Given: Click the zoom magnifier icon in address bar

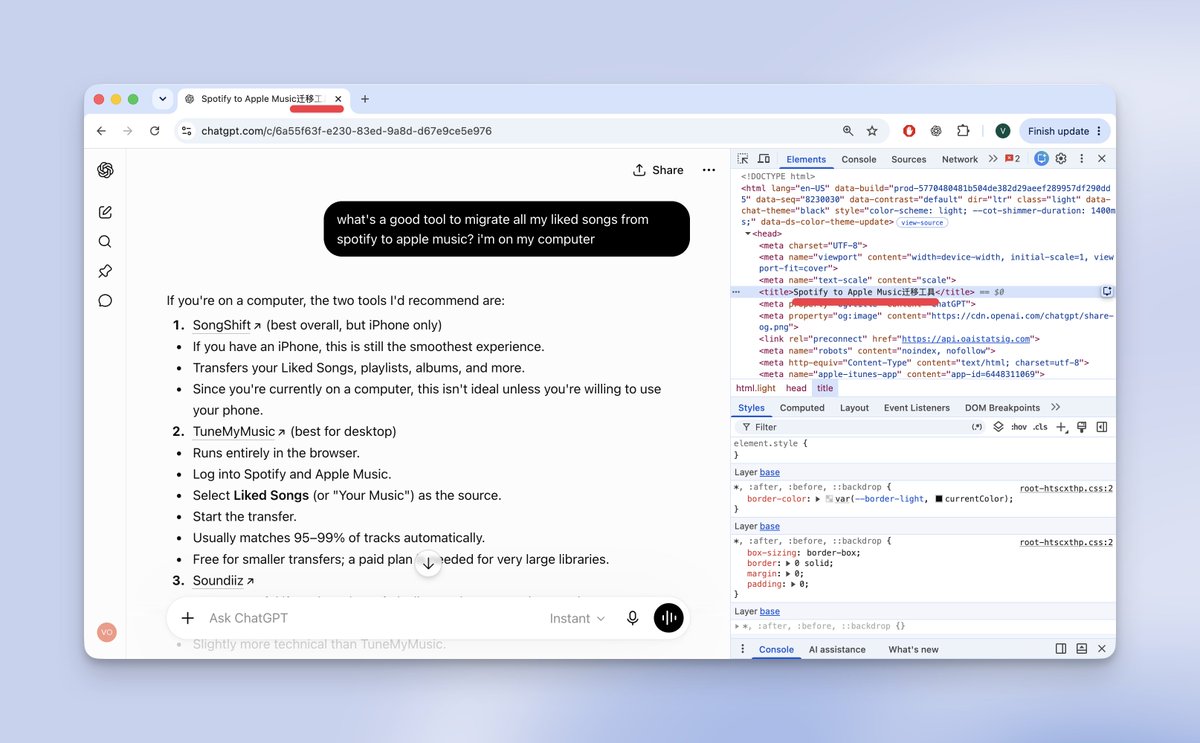Looking at the screenshot, I should [x=848, y=131].
